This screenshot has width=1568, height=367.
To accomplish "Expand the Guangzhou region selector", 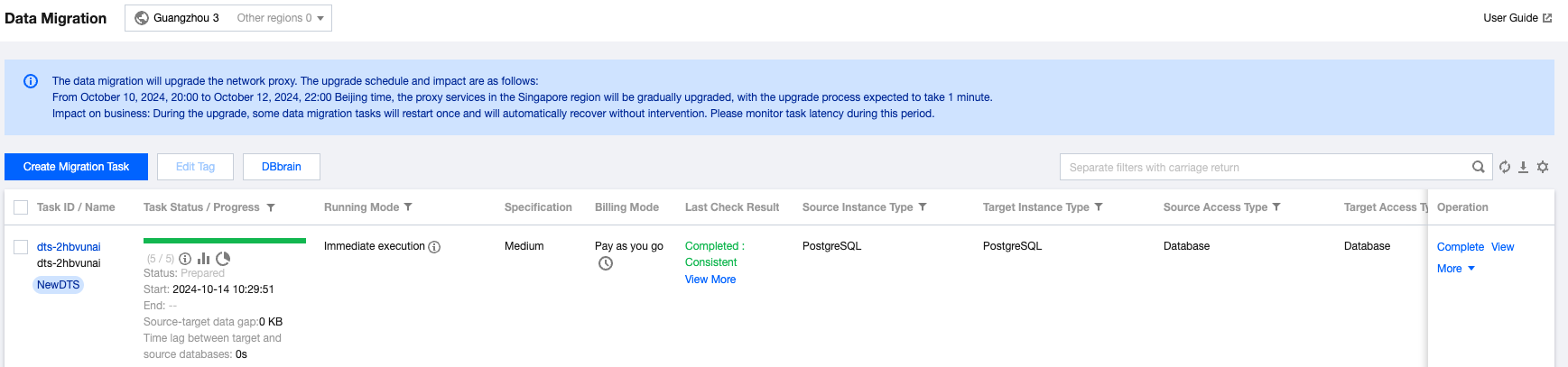I will 228,18.
